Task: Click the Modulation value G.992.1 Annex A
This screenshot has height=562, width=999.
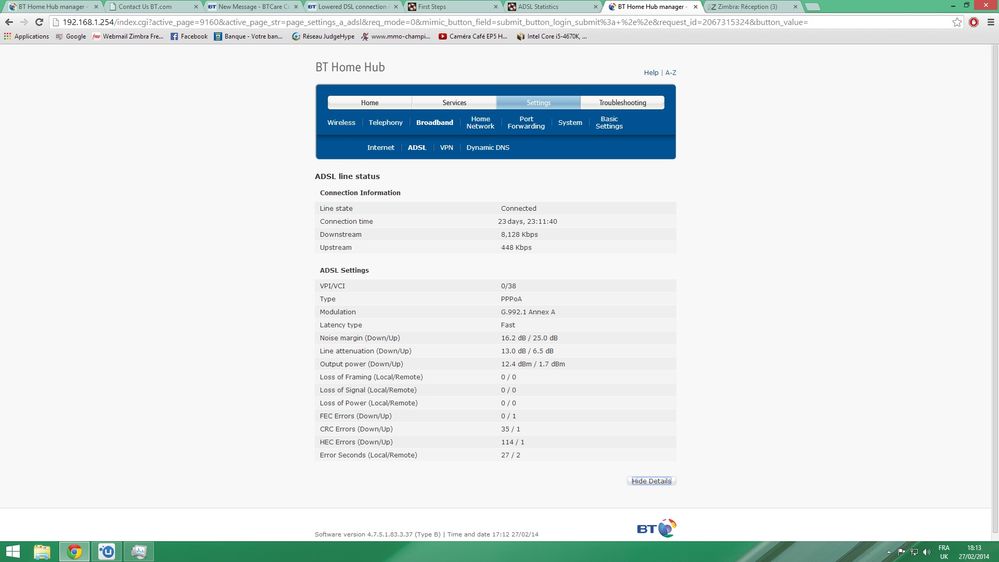Action: pyautogui.click(x=528, y=312)
